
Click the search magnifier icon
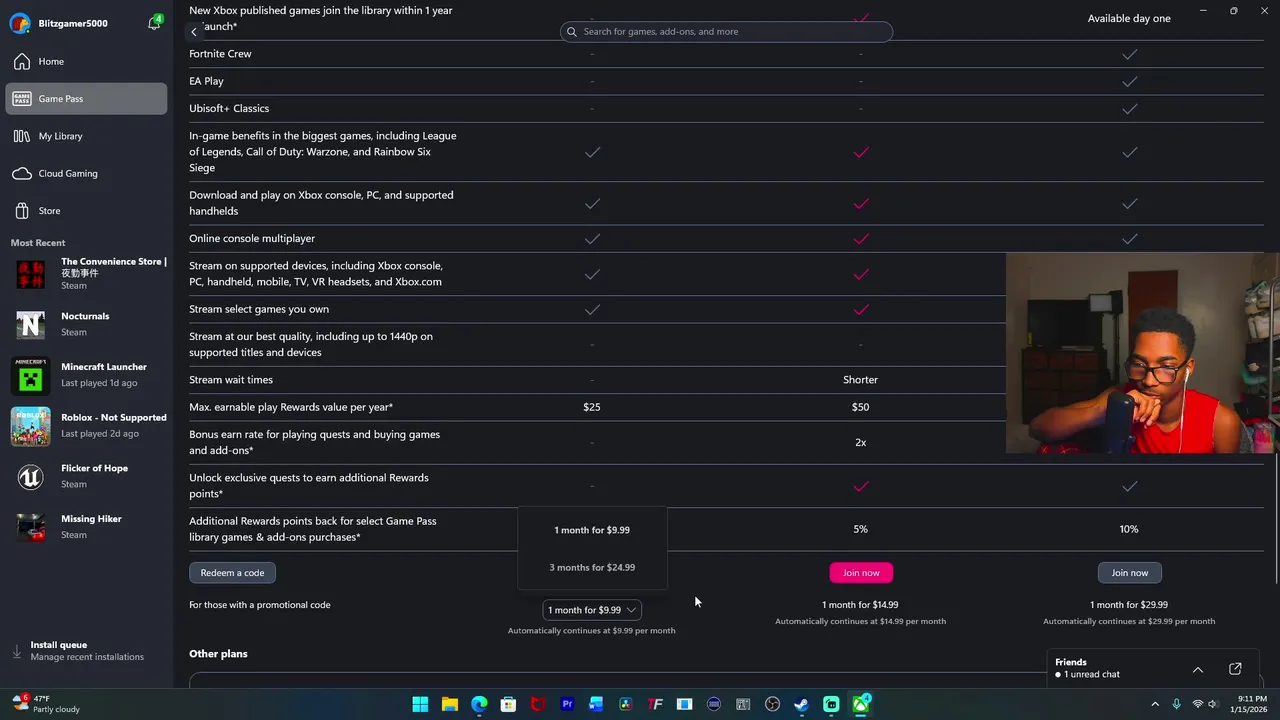(572, 32)
